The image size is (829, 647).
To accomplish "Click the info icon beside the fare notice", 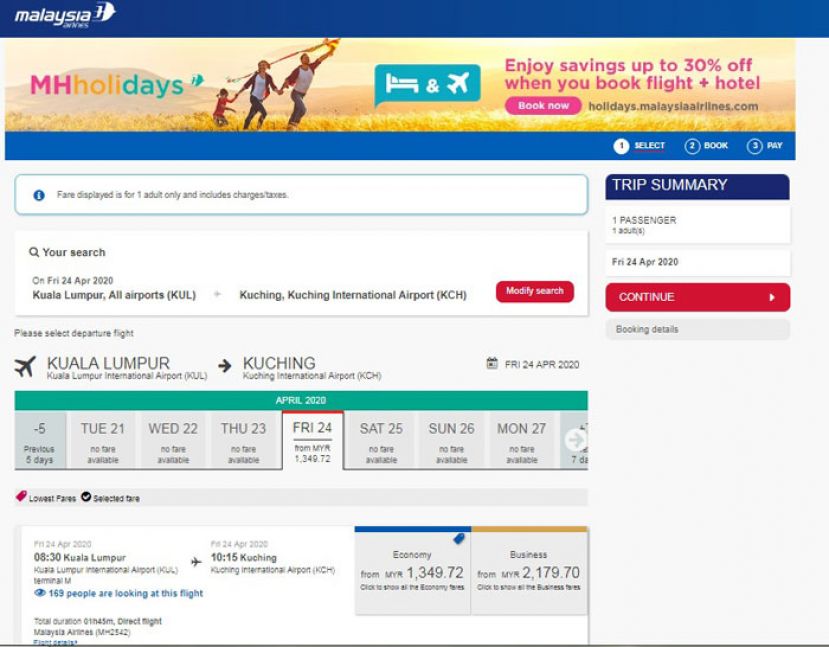I will point(39,195).
